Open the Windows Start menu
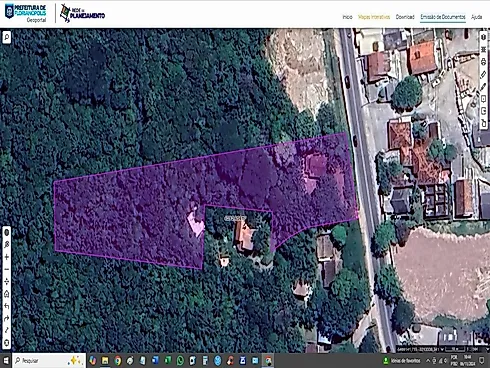Image resolution: width=490 pixels, height=368 pixels. pyautogui.click(x=6, y=361)
